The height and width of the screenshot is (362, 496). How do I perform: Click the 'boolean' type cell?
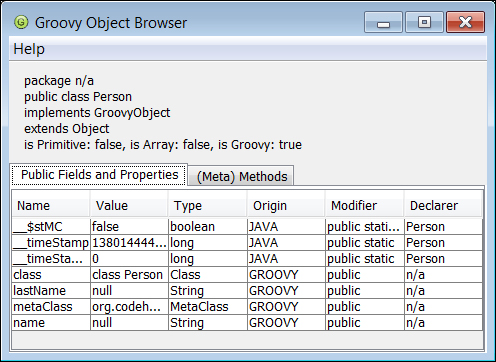208,227
